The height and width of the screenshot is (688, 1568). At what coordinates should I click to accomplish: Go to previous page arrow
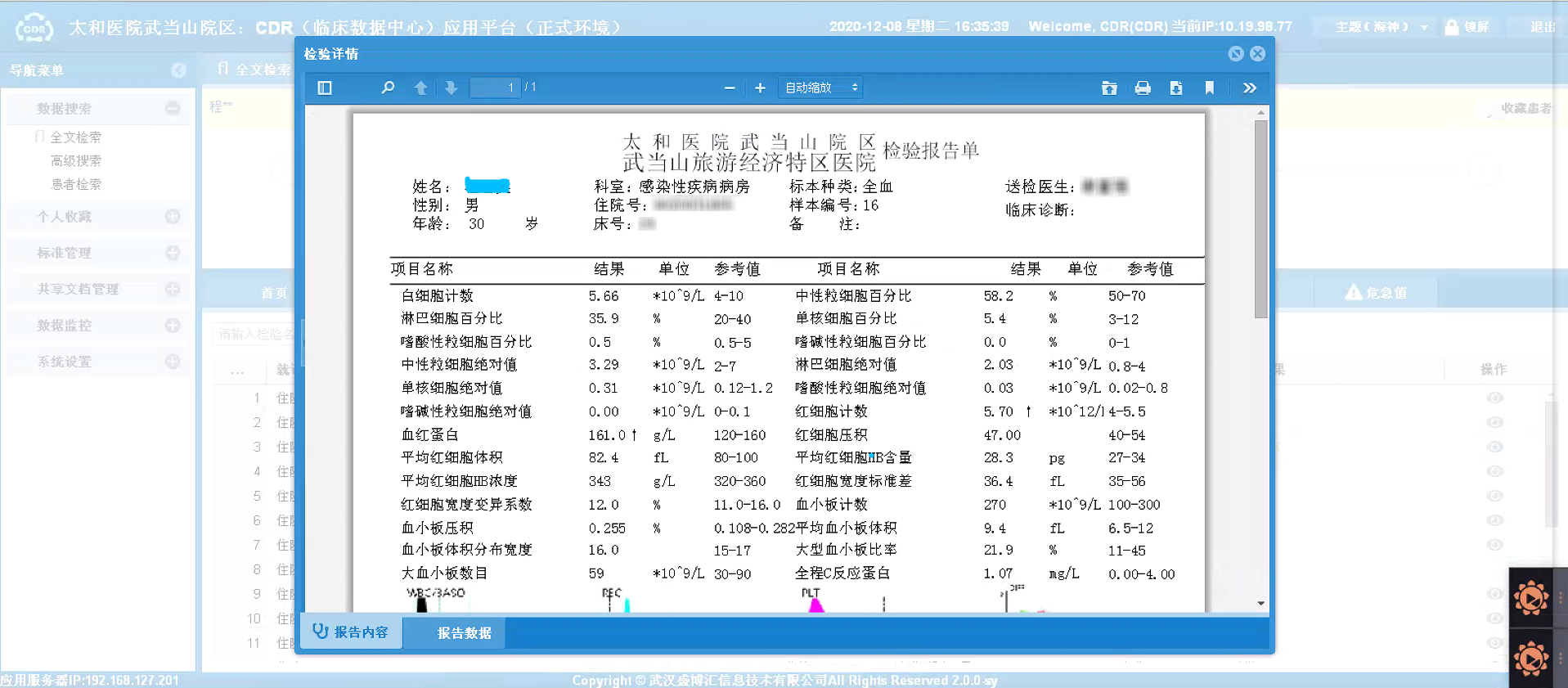[x=420, y=88]
